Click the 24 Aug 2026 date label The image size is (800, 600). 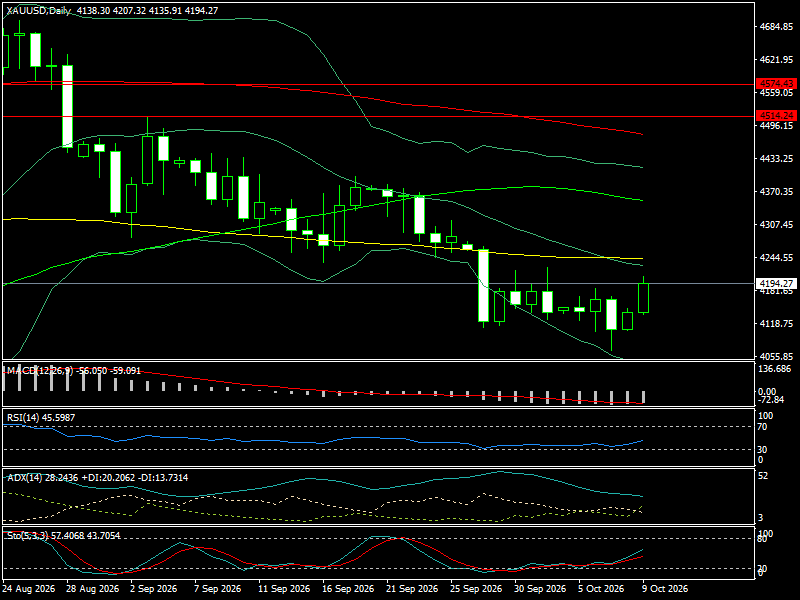(29, 589)
